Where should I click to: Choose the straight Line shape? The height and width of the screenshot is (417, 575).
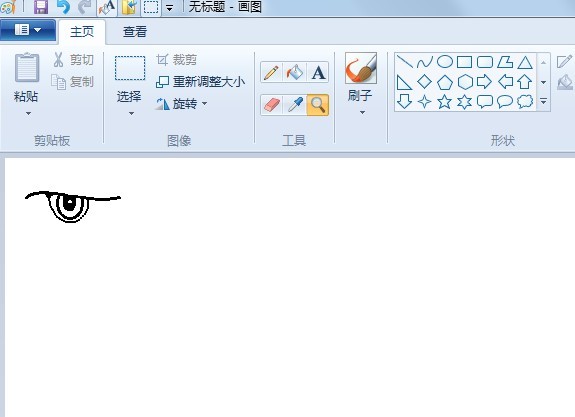click(x=404, y=62)
